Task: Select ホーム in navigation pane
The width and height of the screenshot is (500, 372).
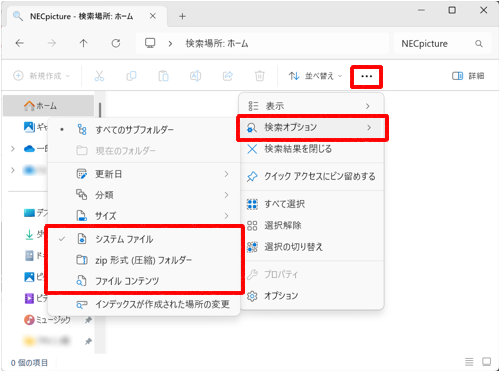Action: point(49,106)
